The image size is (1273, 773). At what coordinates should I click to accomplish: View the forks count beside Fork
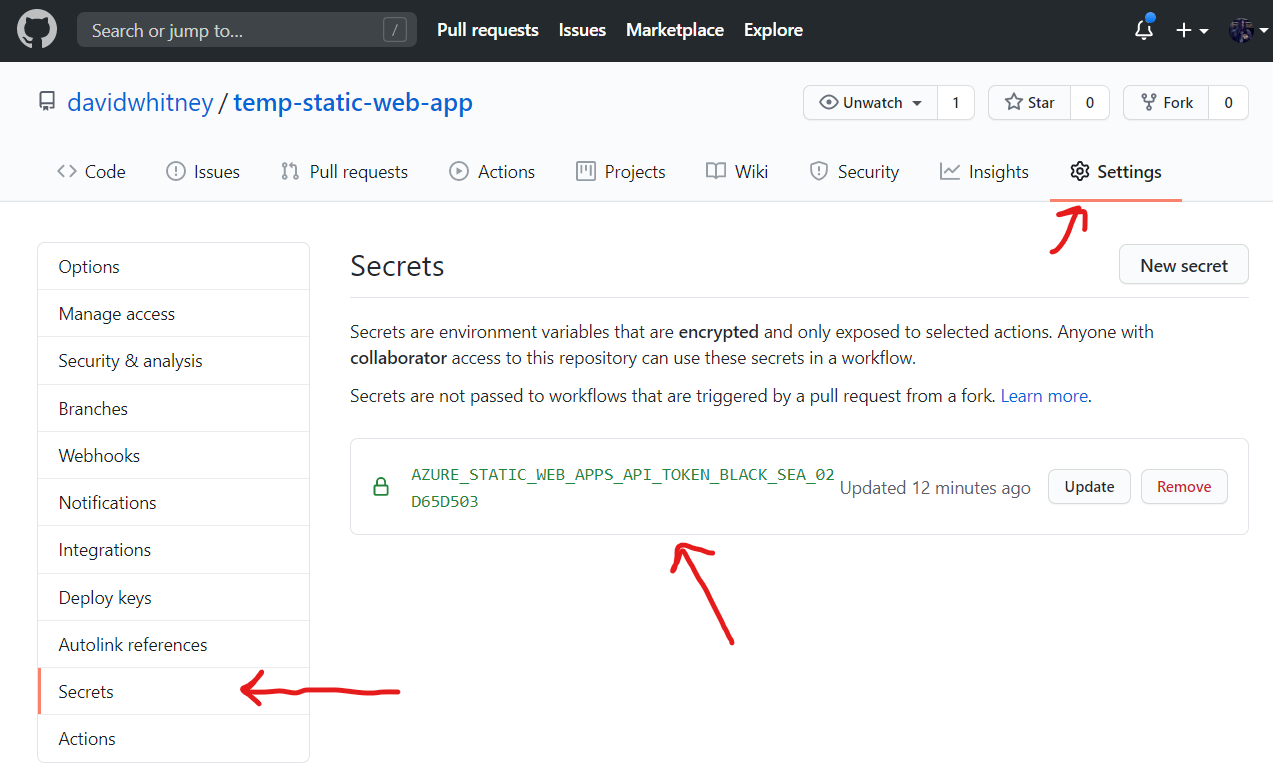(x=1228, y=102)
